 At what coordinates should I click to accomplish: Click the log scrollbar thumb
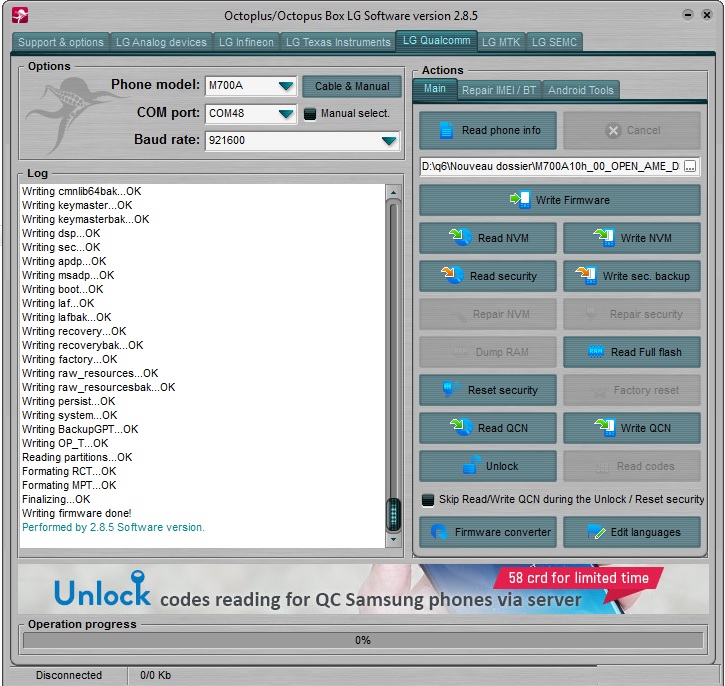point(393,514)
